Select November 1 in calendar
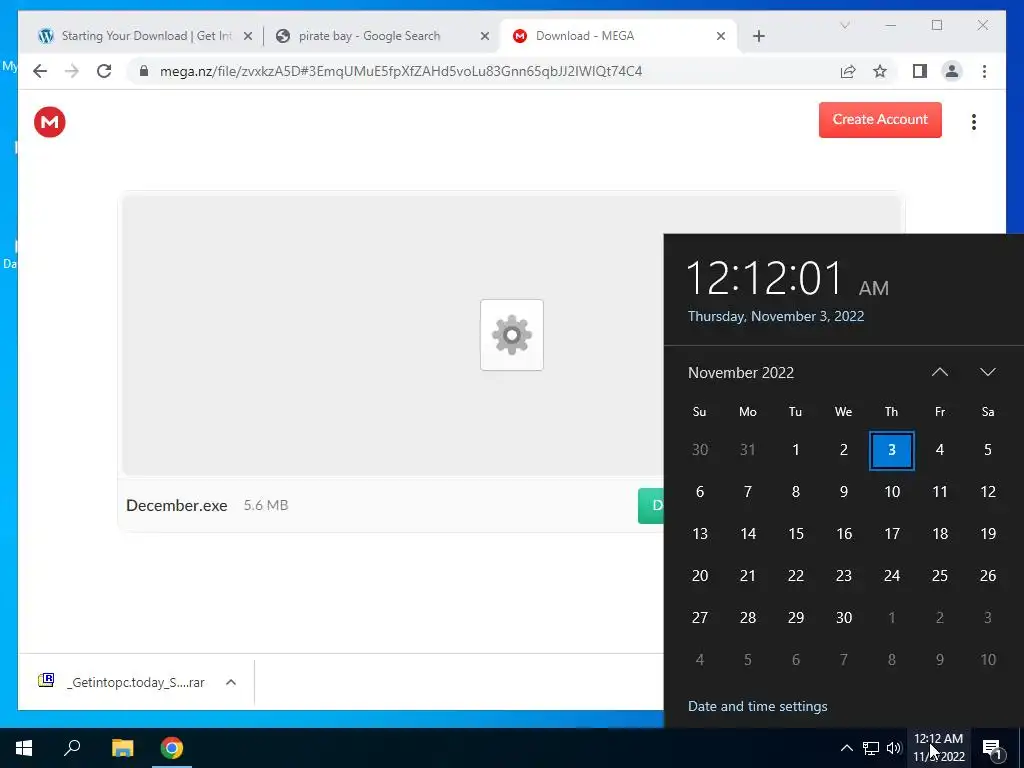This screenshot has width=1024, height=768. tap(795, 450)
